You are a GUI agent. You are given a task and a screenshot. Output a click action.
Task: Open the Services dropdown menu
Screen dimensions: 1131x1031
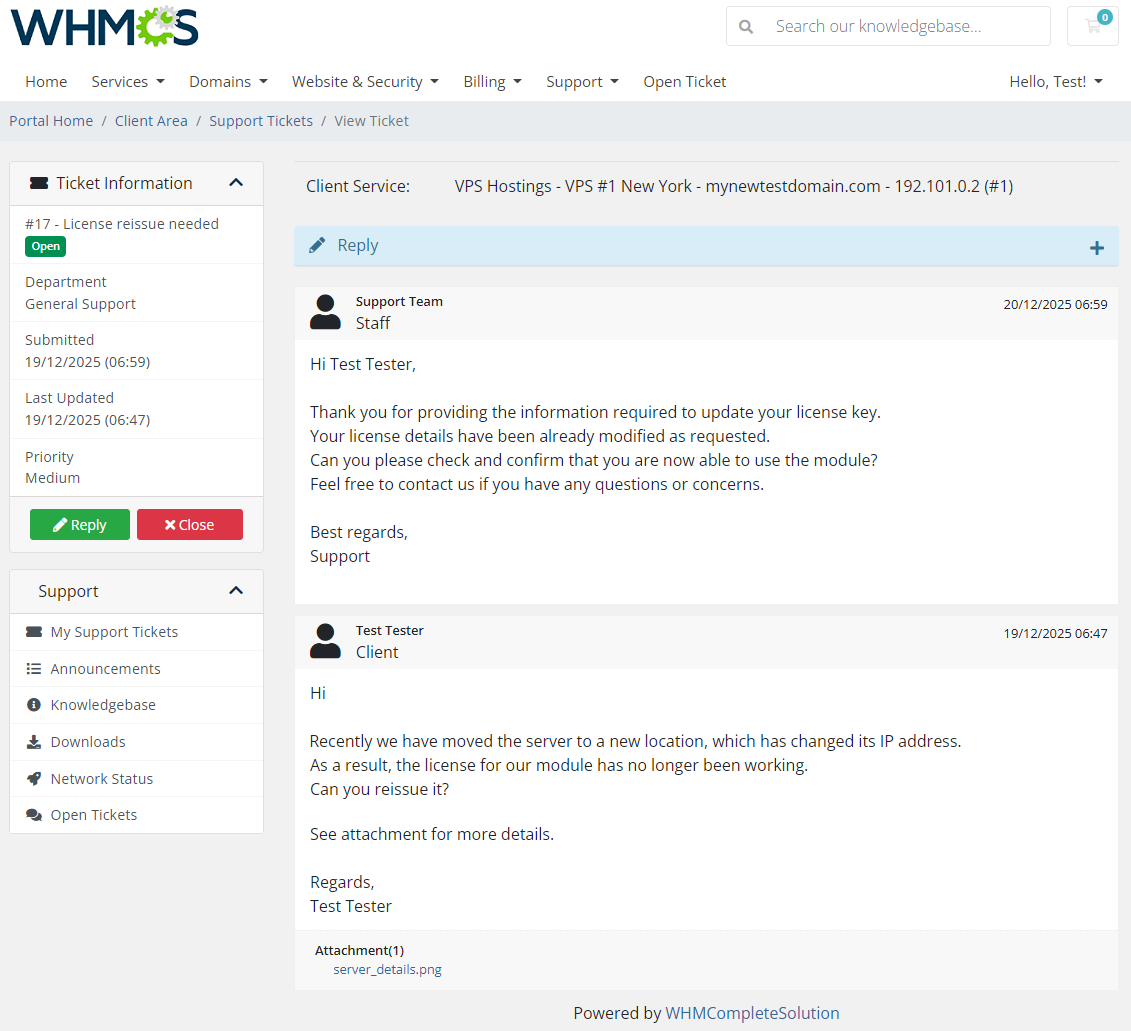[127, 81]
